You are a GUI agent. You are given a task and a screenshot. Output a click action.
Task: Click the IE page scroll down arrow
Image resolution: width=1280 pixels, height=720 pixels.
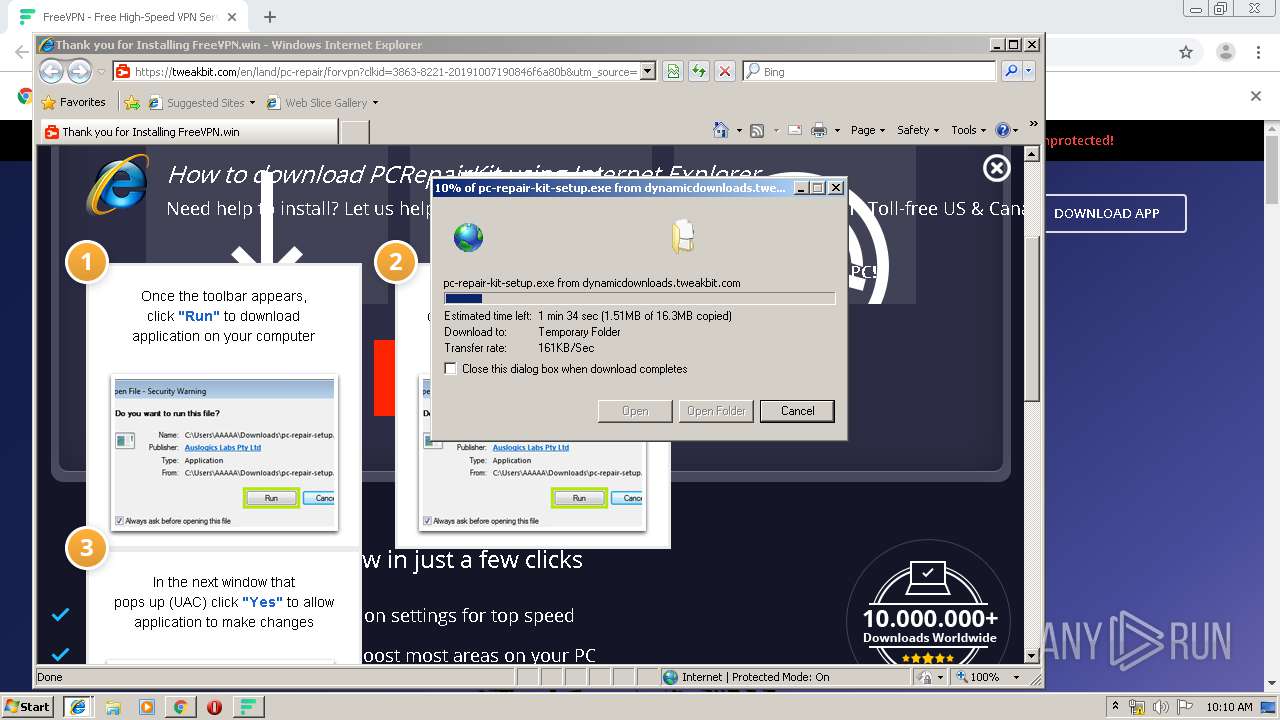[1032, 656]
